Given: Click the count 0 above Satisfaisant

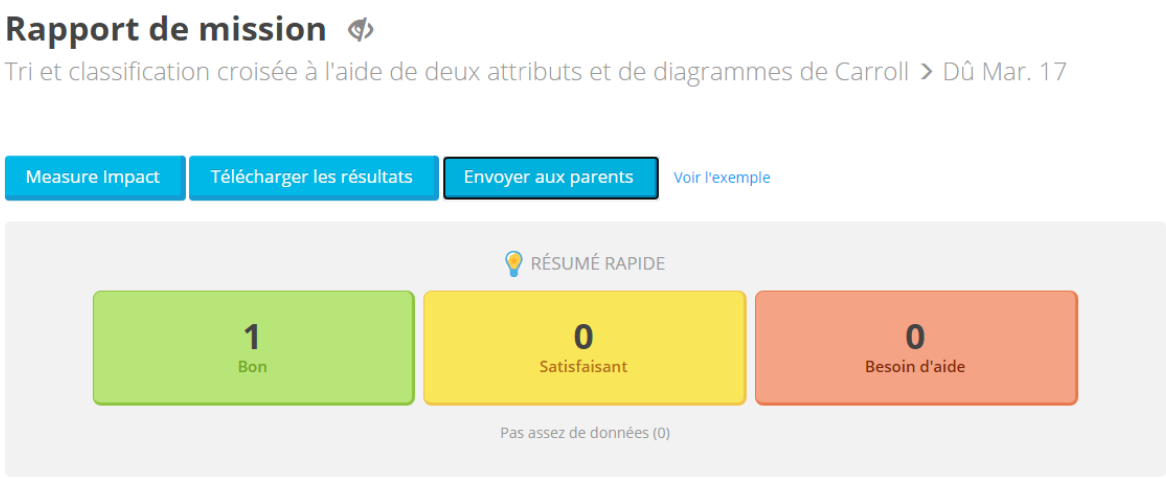Looking at the screenshot, I should coord(584,336).
